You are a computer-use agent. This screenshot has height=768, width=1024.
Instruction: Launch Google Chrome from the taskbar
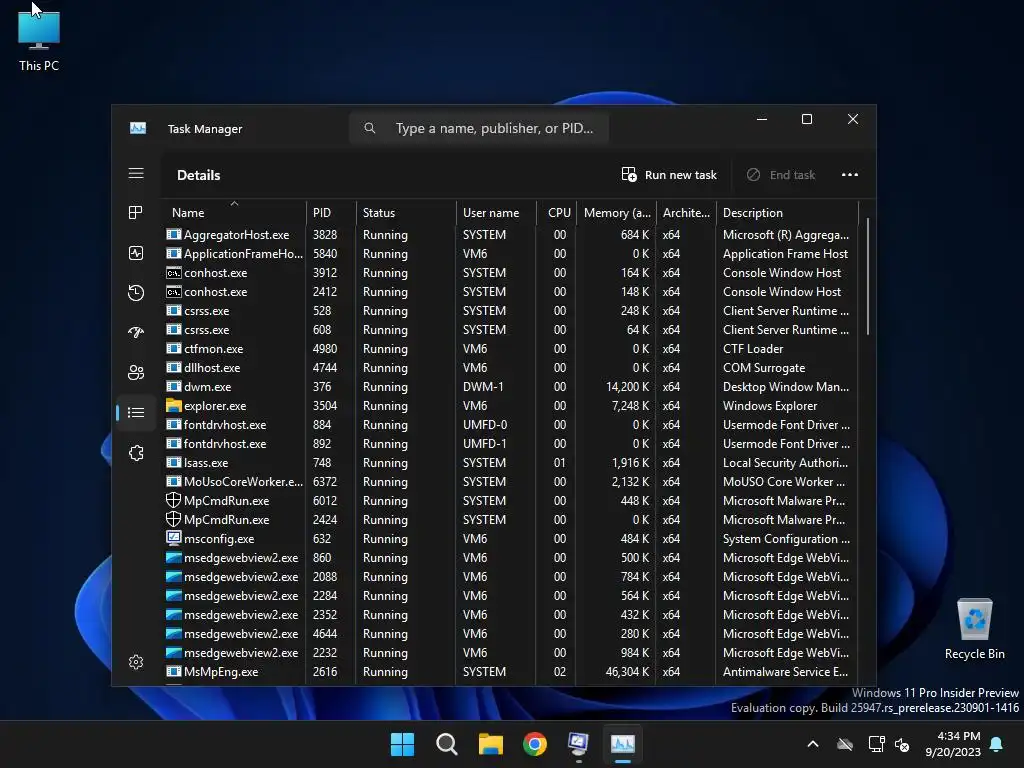coord(535,744)
